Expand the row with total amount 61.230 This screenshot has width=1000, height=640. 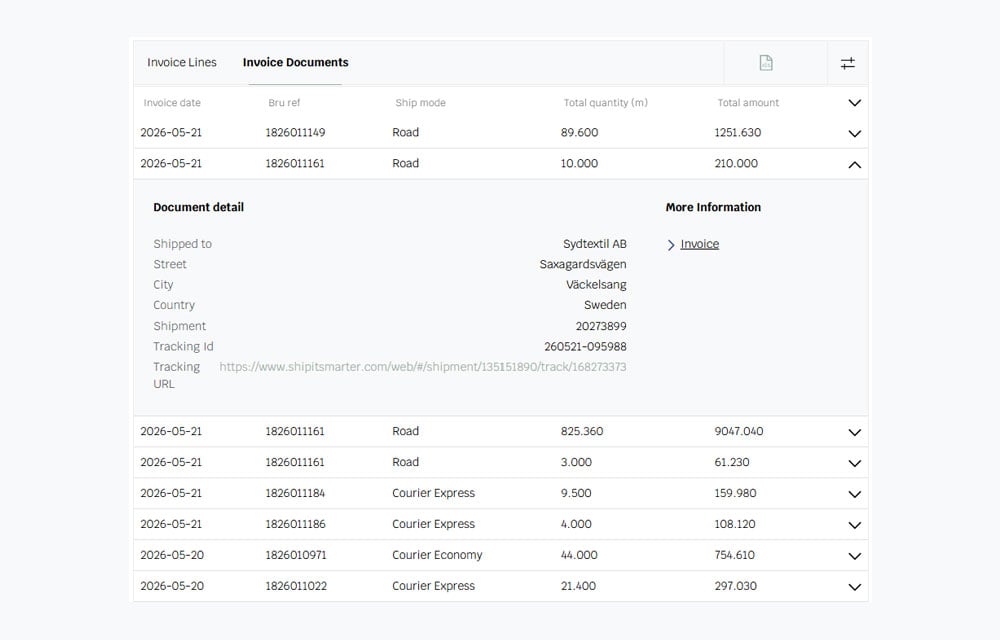click(855, 463)
